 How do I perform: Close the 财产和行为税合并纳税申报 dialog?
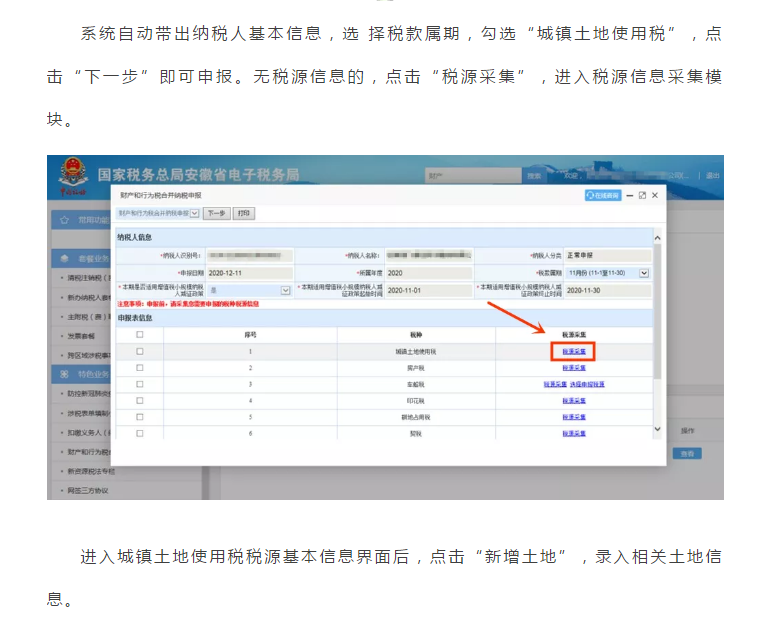tap(655, 196)
